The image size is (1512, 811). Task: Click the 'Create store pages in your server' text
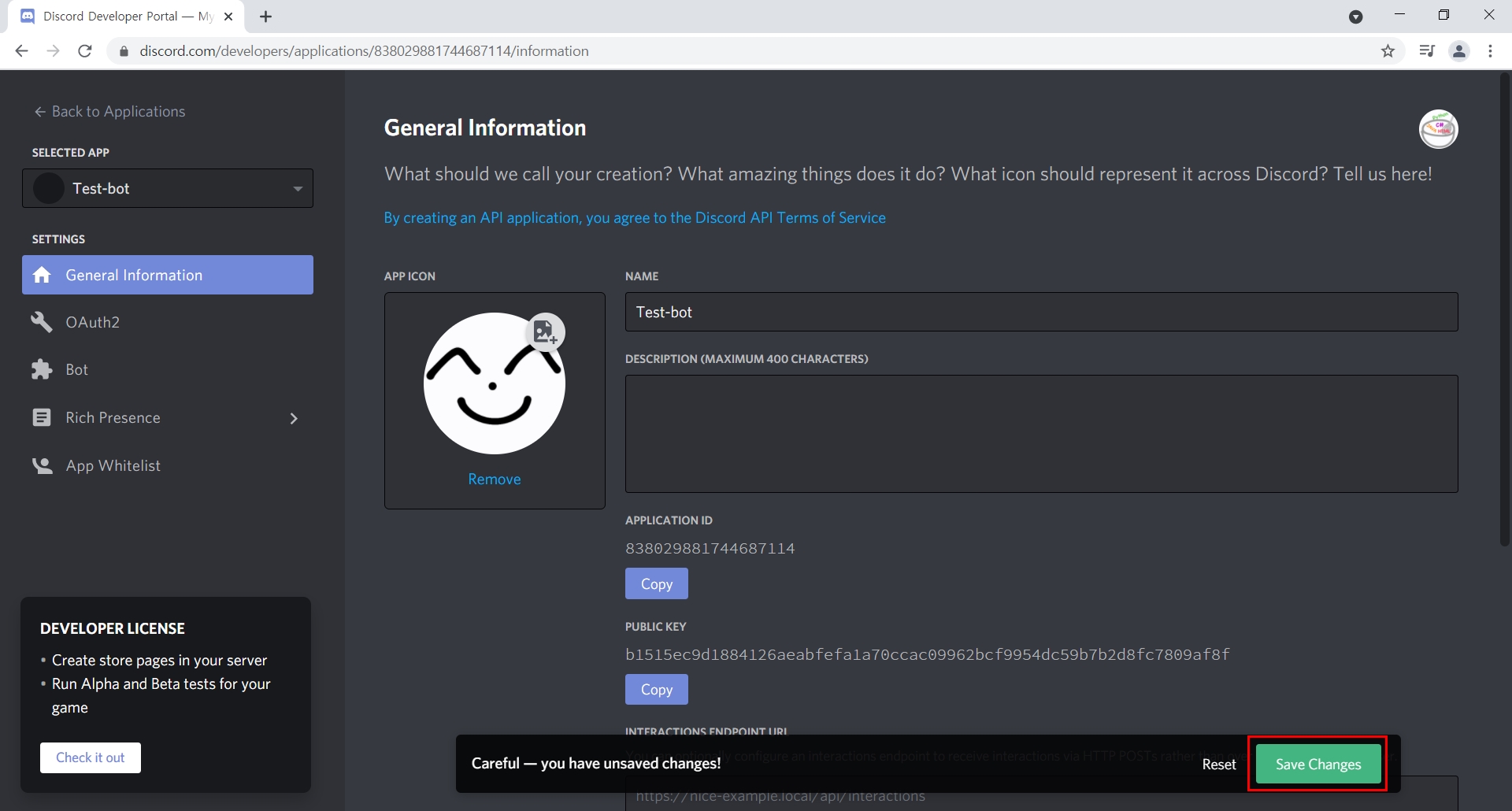click(159, 660)
